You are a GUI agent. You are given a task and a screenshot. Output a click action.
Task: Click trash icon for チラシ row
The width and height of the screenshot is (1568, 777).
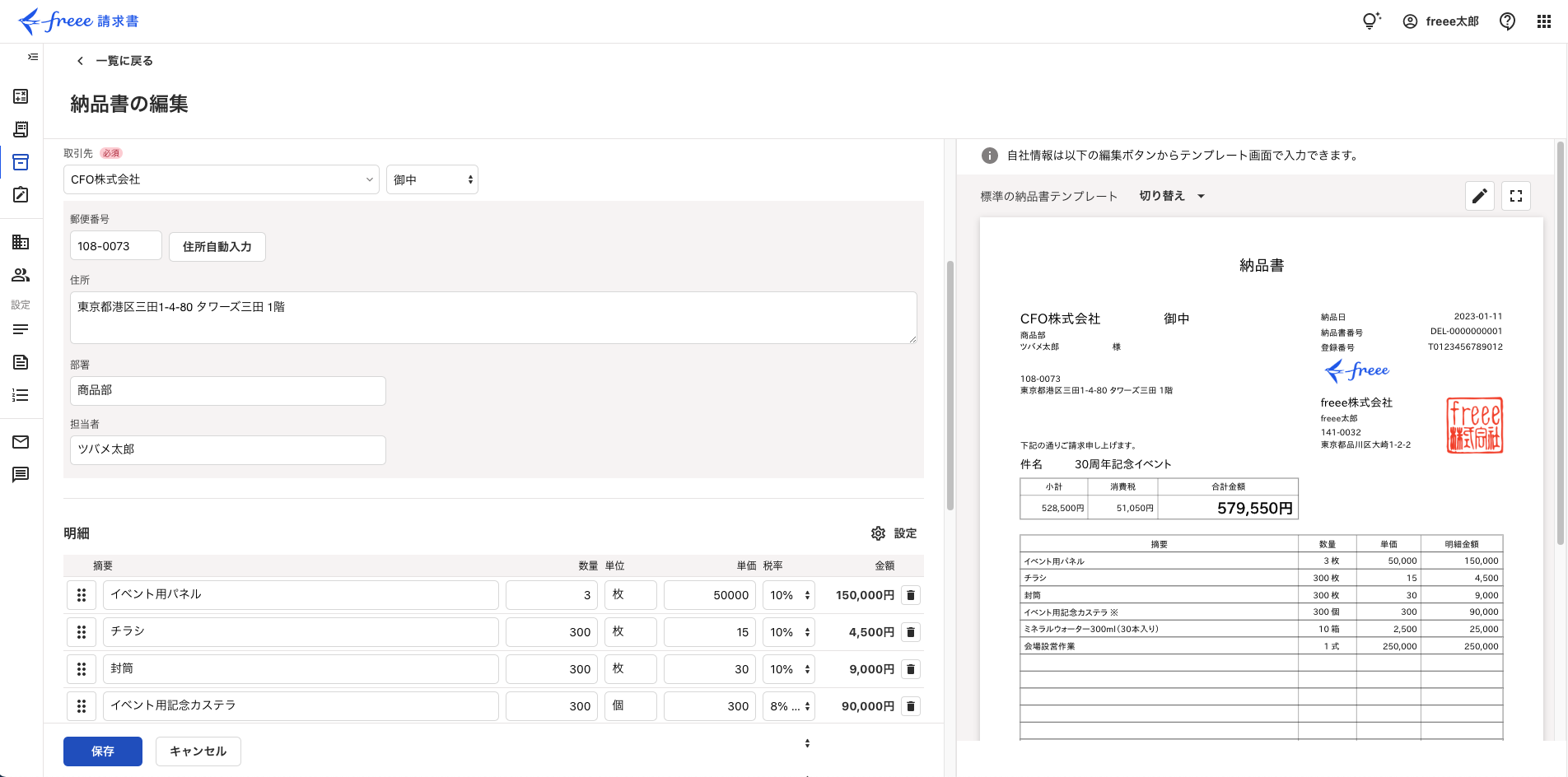pos(910,632)
